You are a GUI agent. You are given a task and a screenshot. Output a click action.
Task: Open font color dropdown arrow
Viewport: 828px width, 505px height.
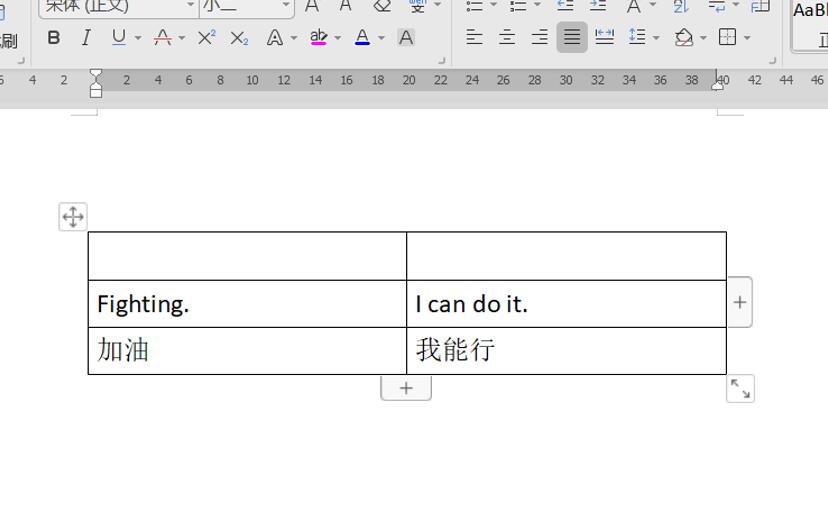(x=381, y=38)
